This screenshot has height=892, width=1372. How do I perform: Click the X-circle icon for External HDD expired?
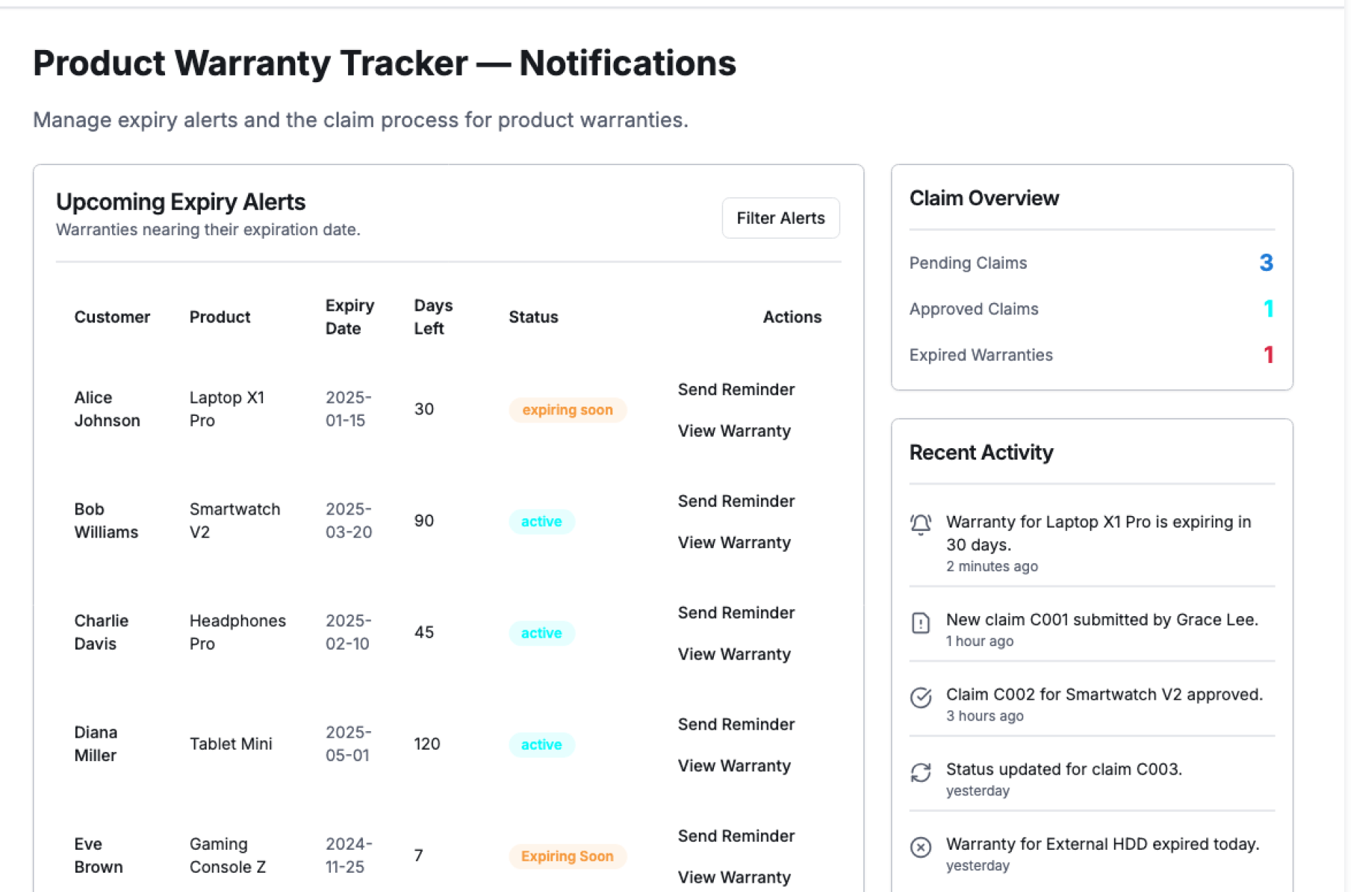click(x=920, y=847)
